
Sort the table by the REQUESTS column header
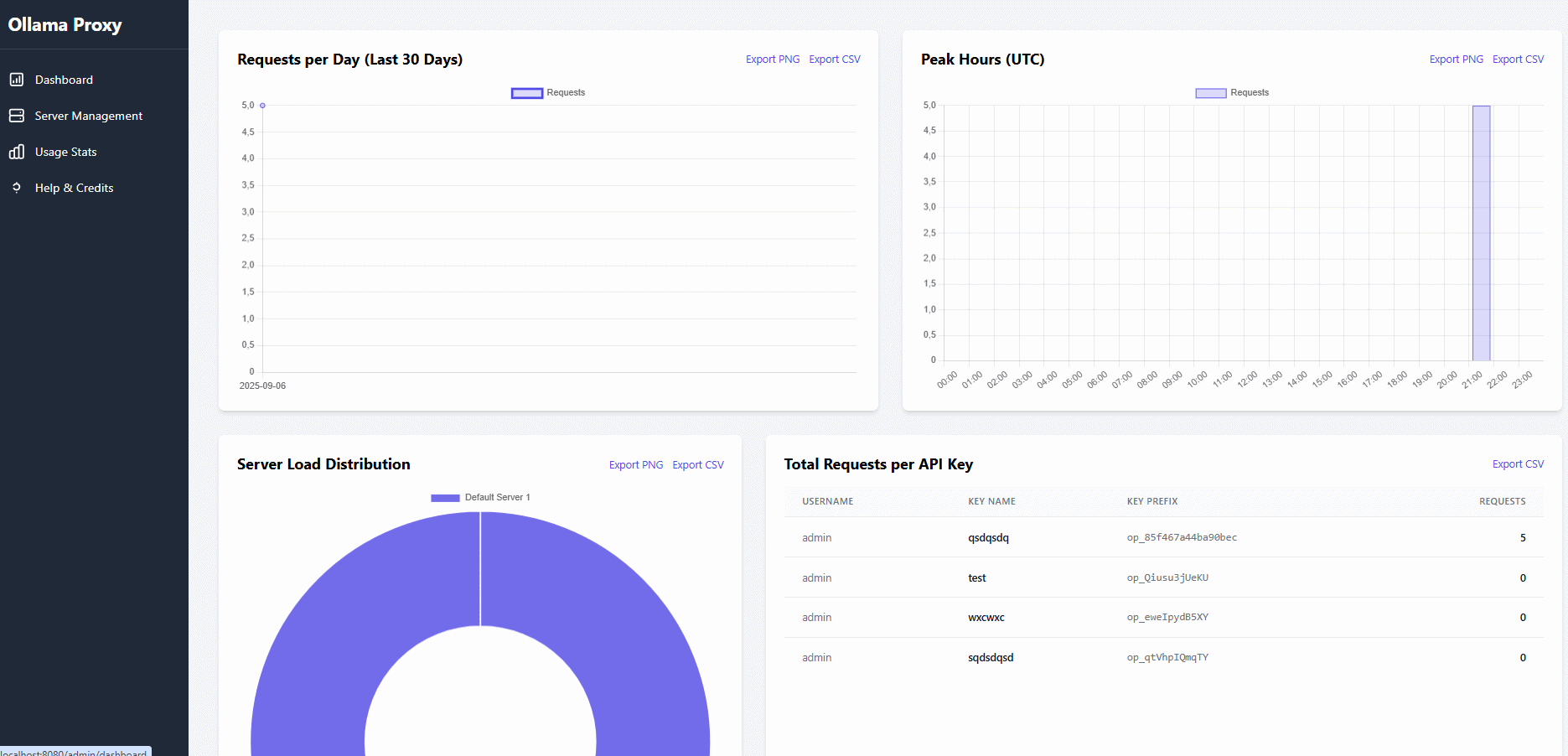[1502, 501]
